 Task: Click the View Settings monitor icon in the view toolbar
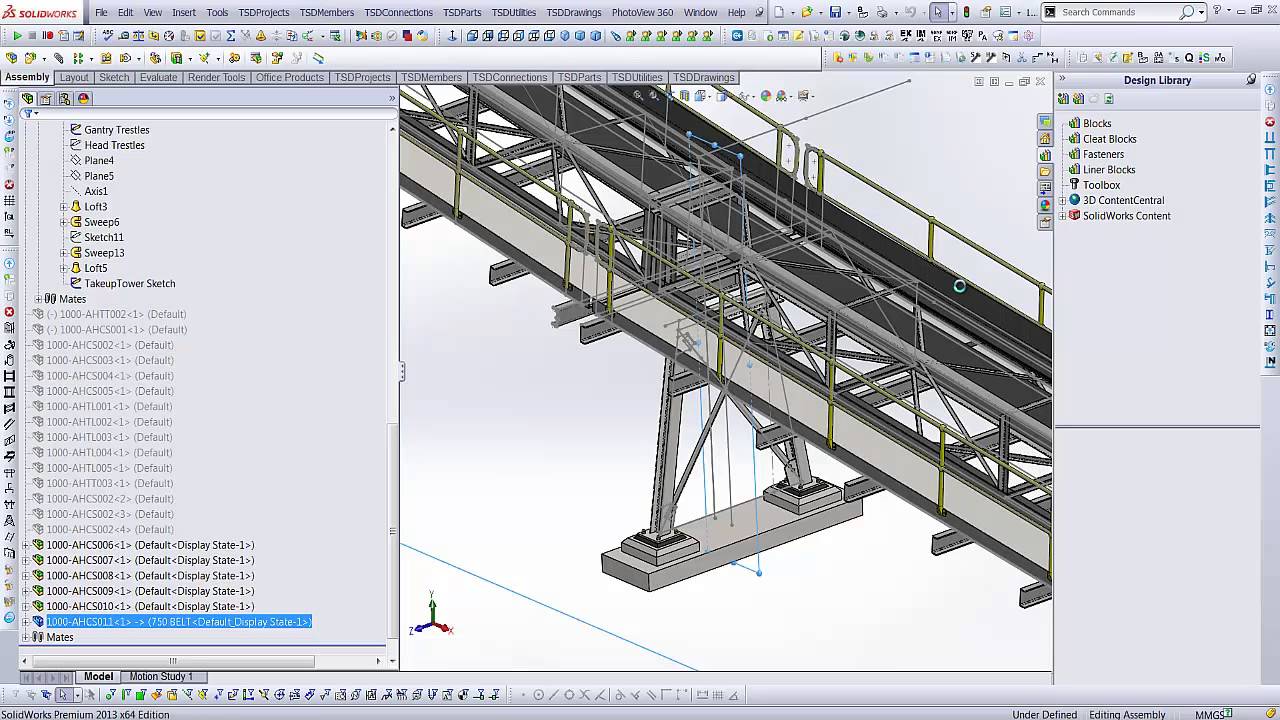[x=806, y=96]
